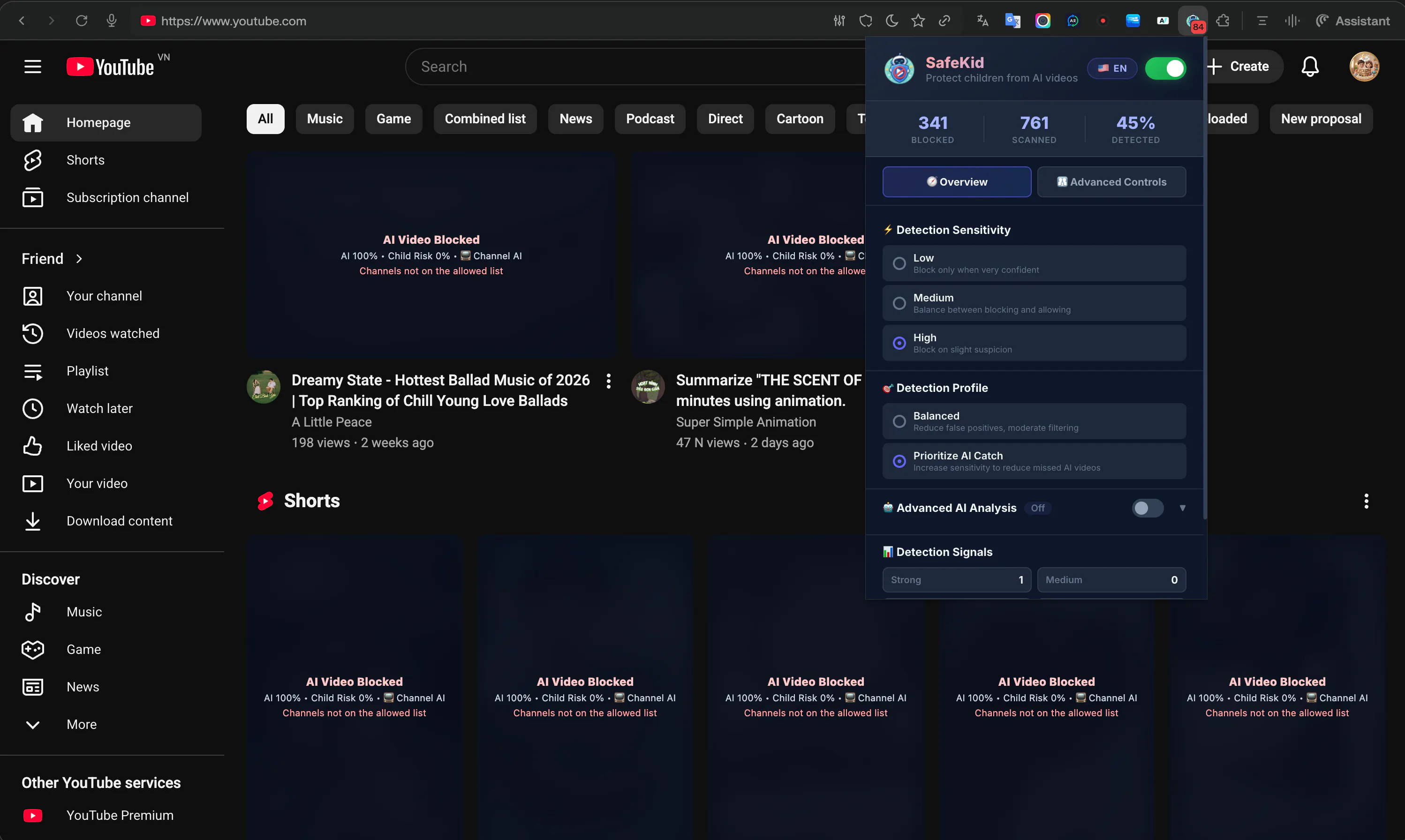1405x840 pixels.
Task: Select the News filter chip
Action: click(575, 119)
